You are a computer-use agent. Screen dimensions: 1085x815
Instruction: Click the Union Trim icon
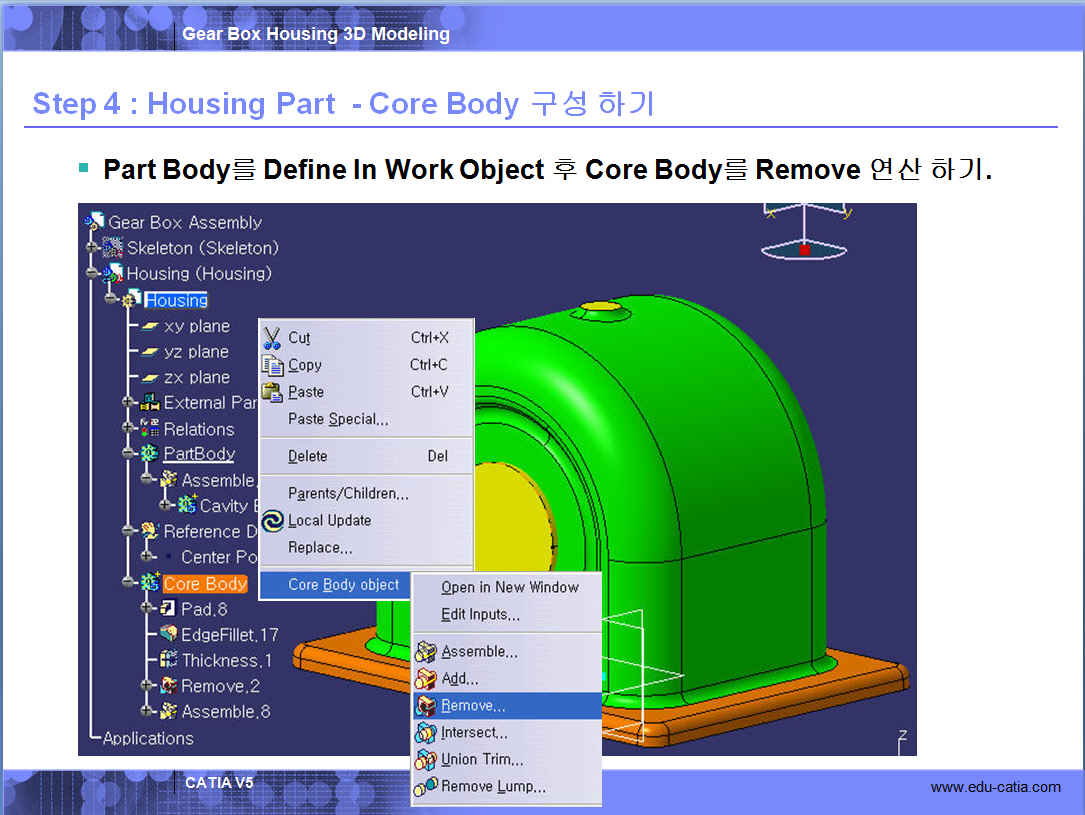426,760
